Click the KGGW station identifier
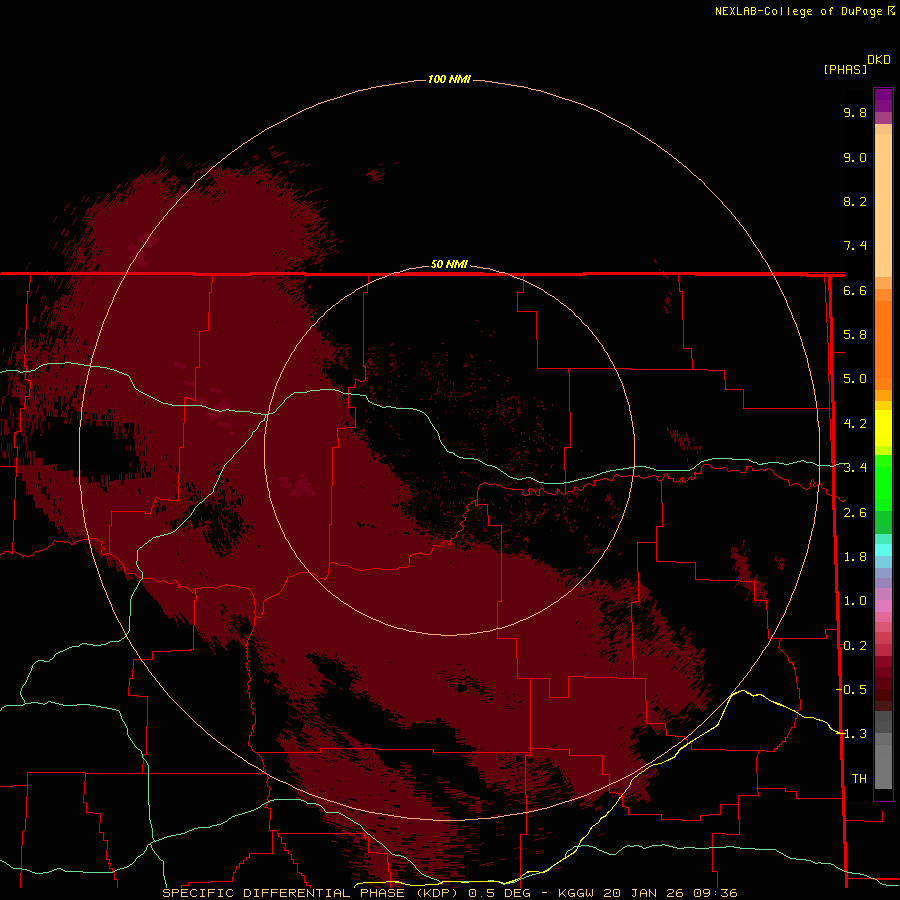This screenshot has width=900, height=900. (x=576, y=893)
